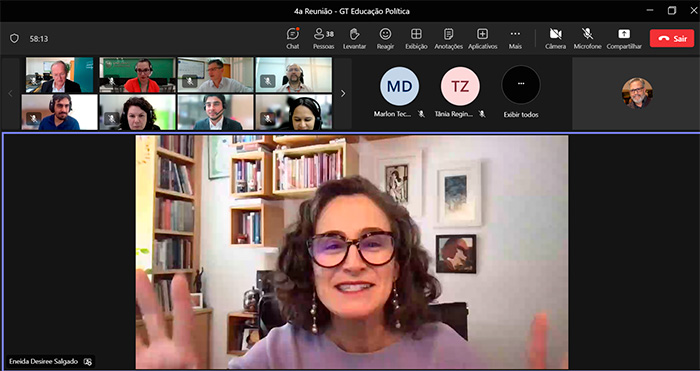Expand the Mais options menu
700x371 pixels.
pos(515,38)
